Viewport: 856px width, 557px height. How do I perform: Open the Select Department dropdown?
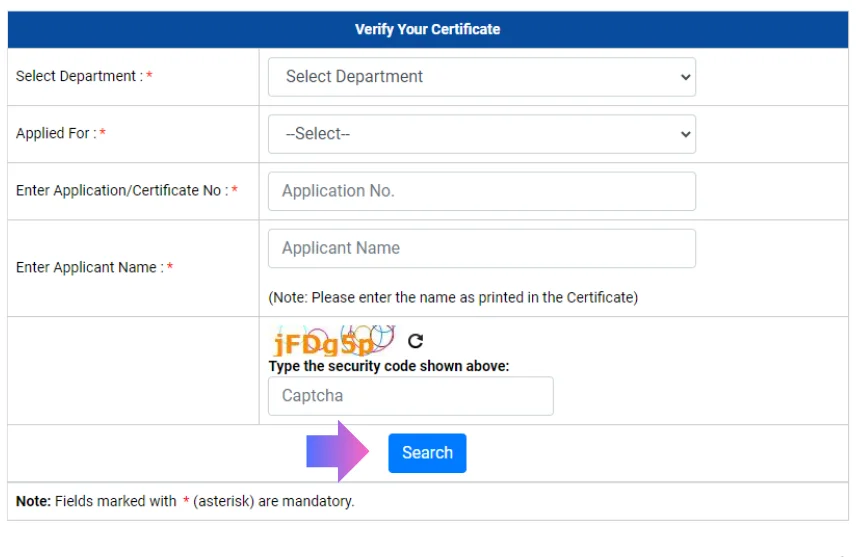[481, 77]
